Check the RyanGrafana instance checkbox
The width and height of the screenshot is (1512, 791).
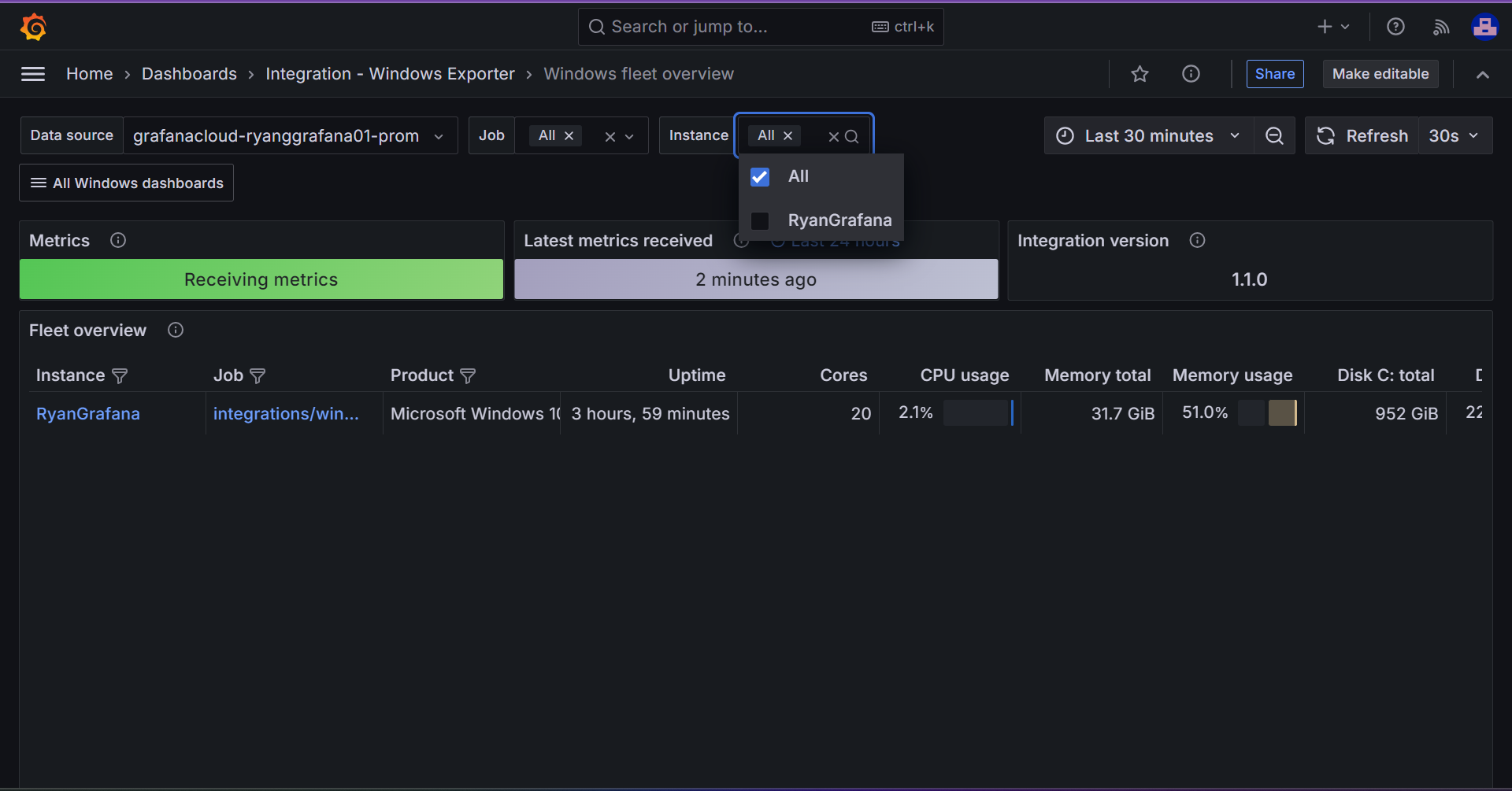click(760, 220)
